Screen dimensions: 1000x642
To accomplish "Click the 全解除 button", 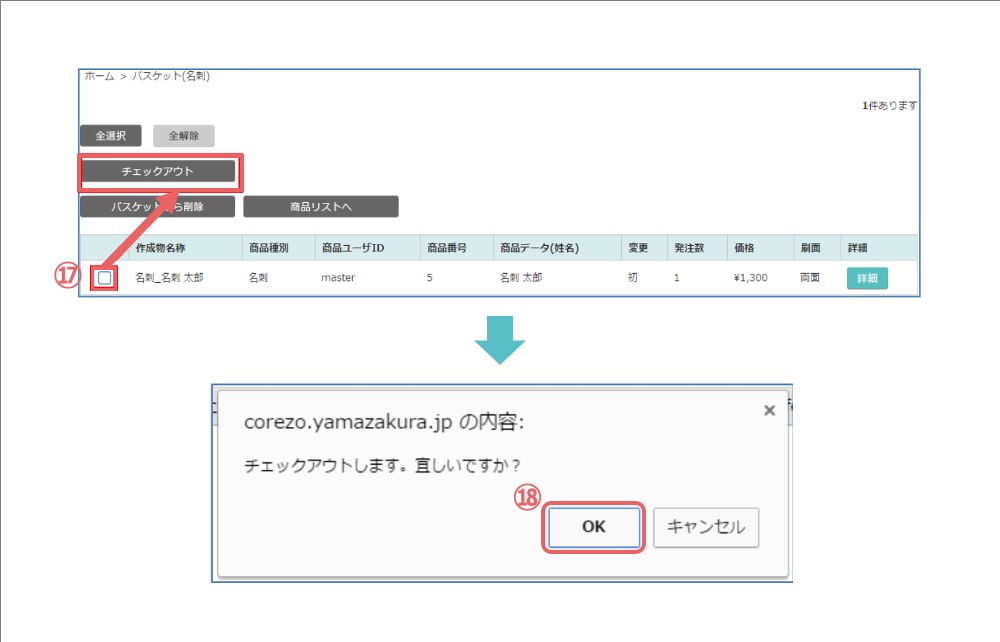I will coord(184,136).
